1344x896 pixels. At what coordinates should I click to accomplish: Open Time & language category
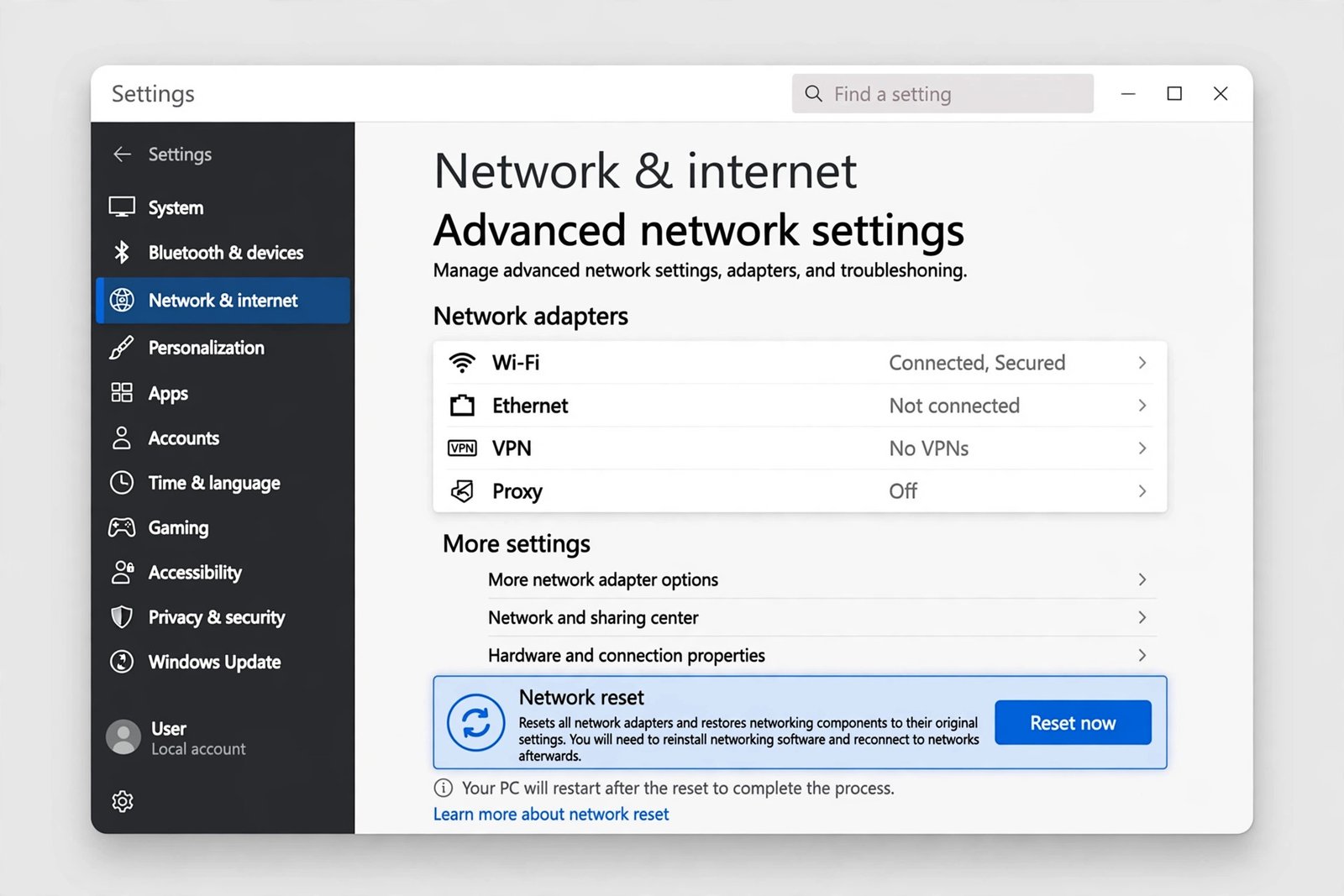(223, 483)
